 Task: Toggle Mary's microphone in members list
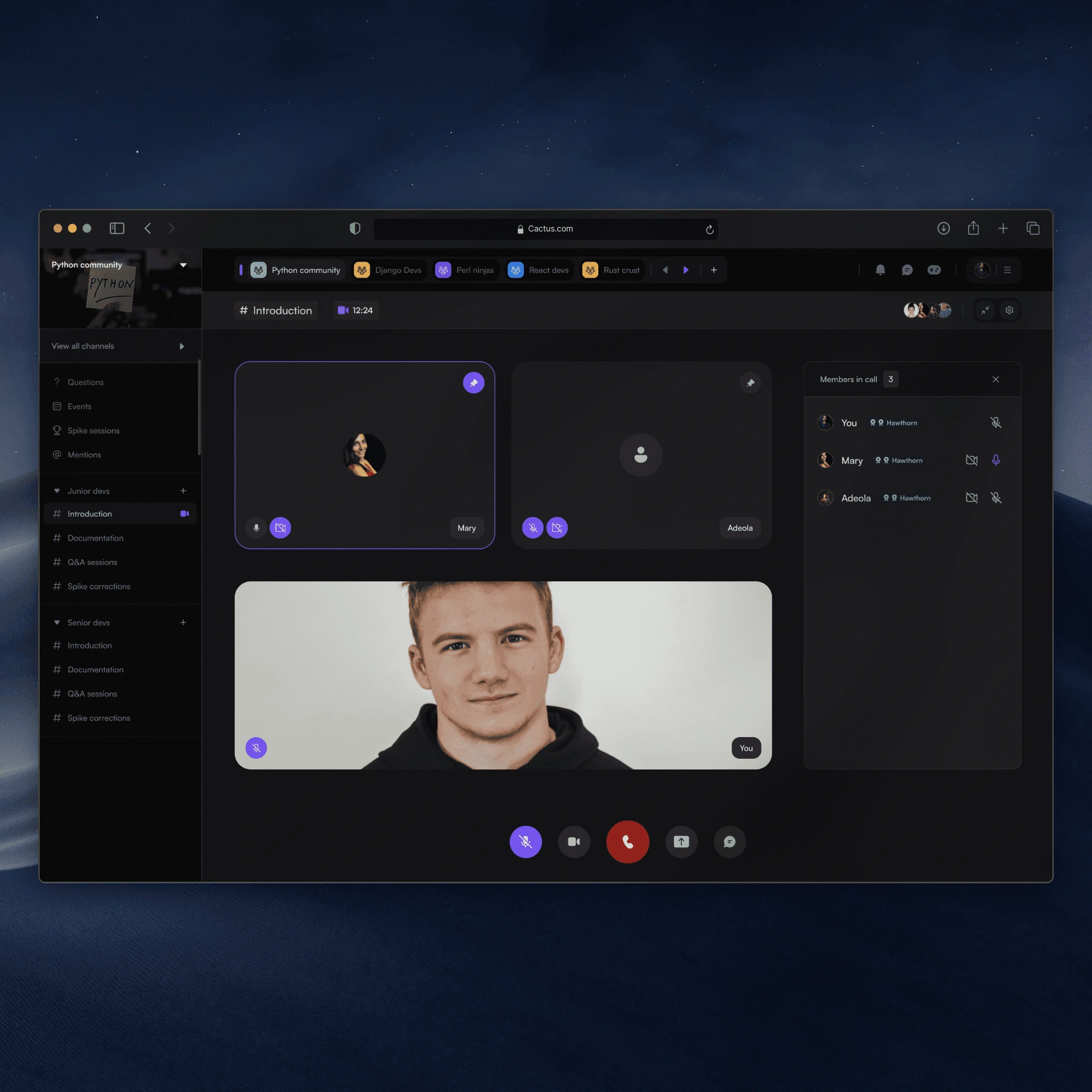click(x=995, y=460)
